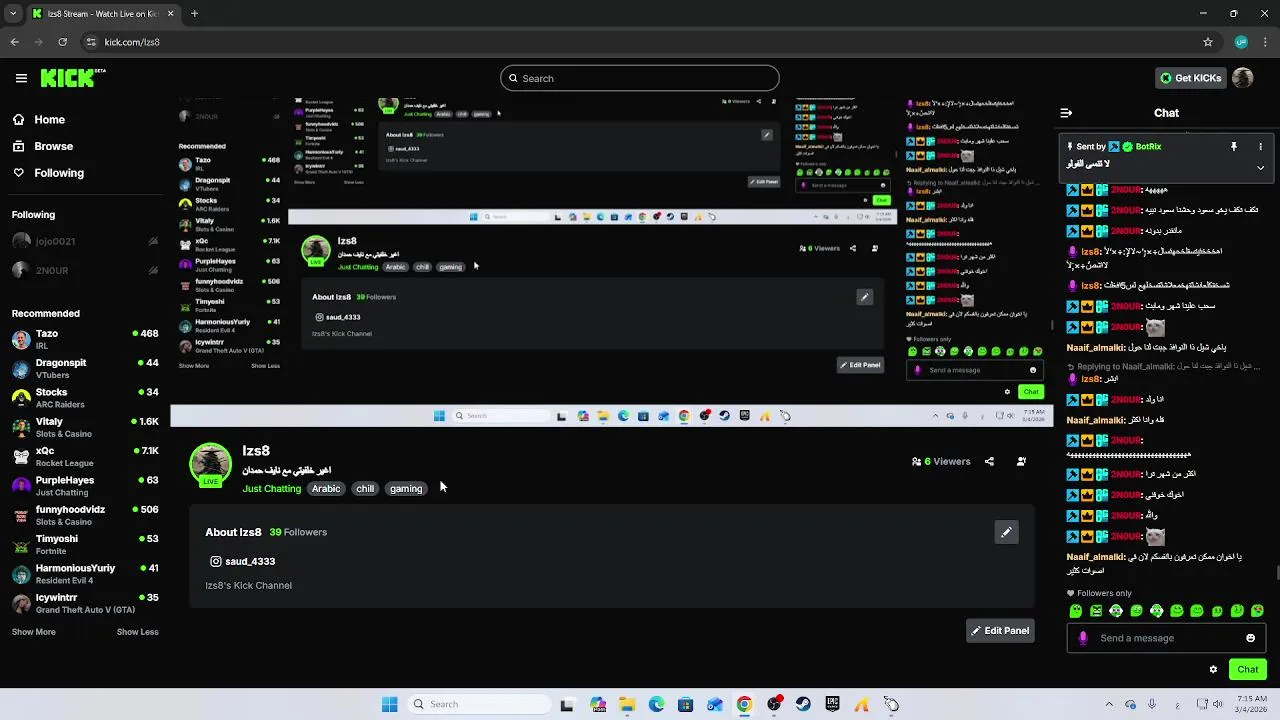1280x720 pixels.
Task: Insert the angry square green emote
Action: click(1096, 611)
